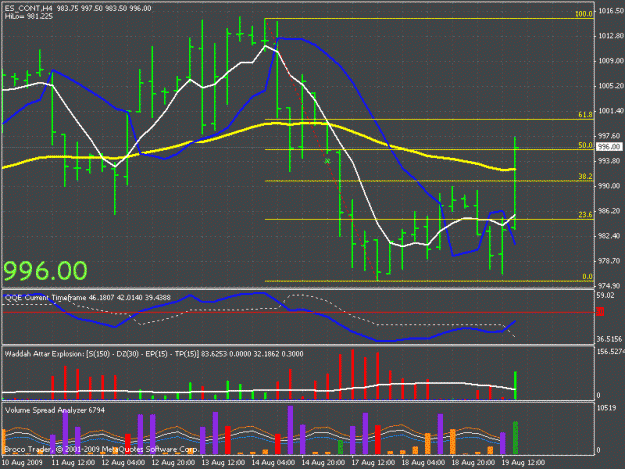Viewport: 625px width, 469px height.
Task: Click the HiLo= 981.225 label
Action: pyautogui.click(x=29, y=16)
